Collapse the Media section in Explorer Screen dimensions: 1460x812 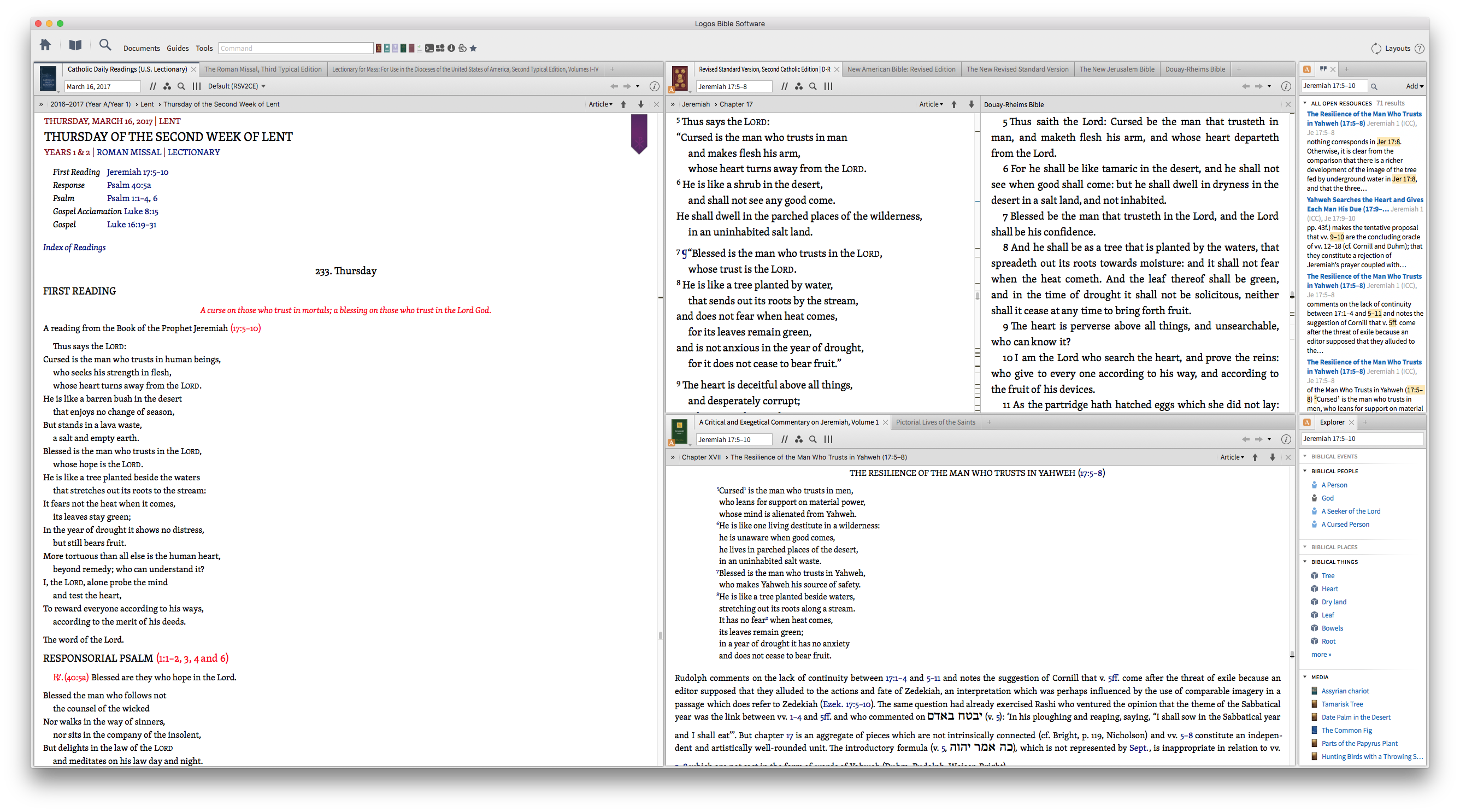click(x=1305, y=677)
